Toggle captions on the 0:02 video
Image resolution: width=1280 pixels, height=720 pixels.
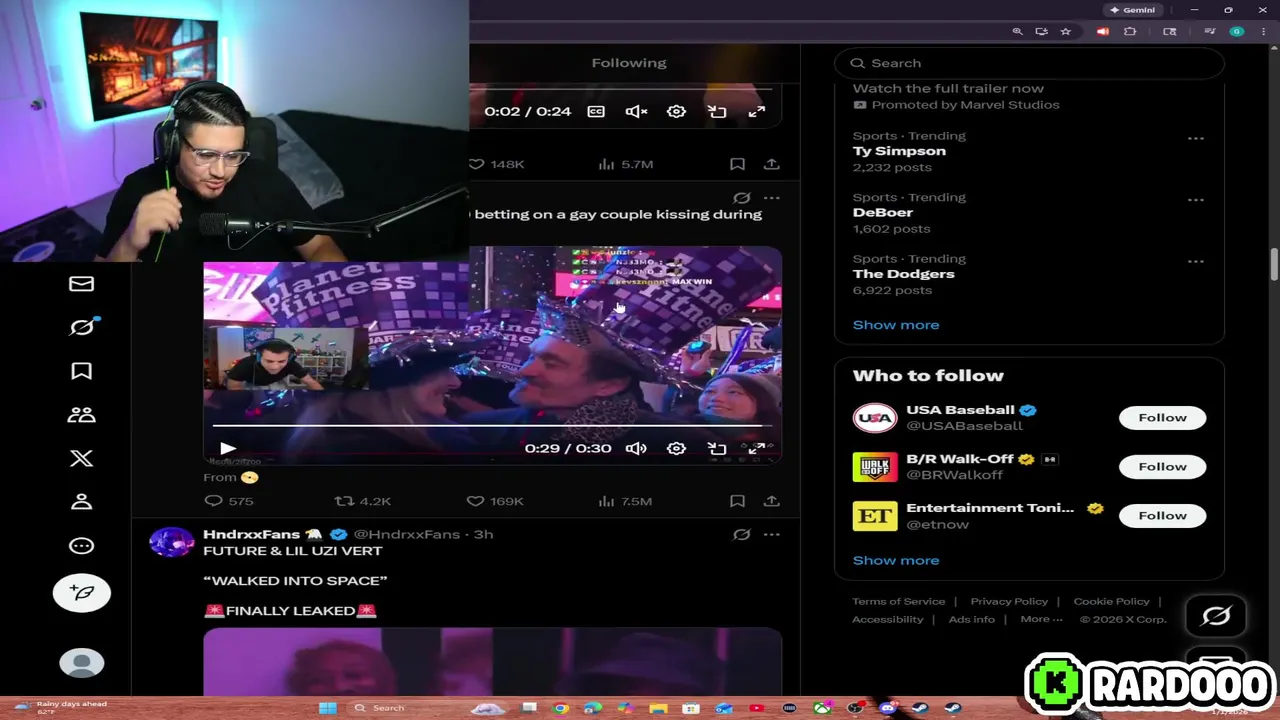click(x=596, y=111)
